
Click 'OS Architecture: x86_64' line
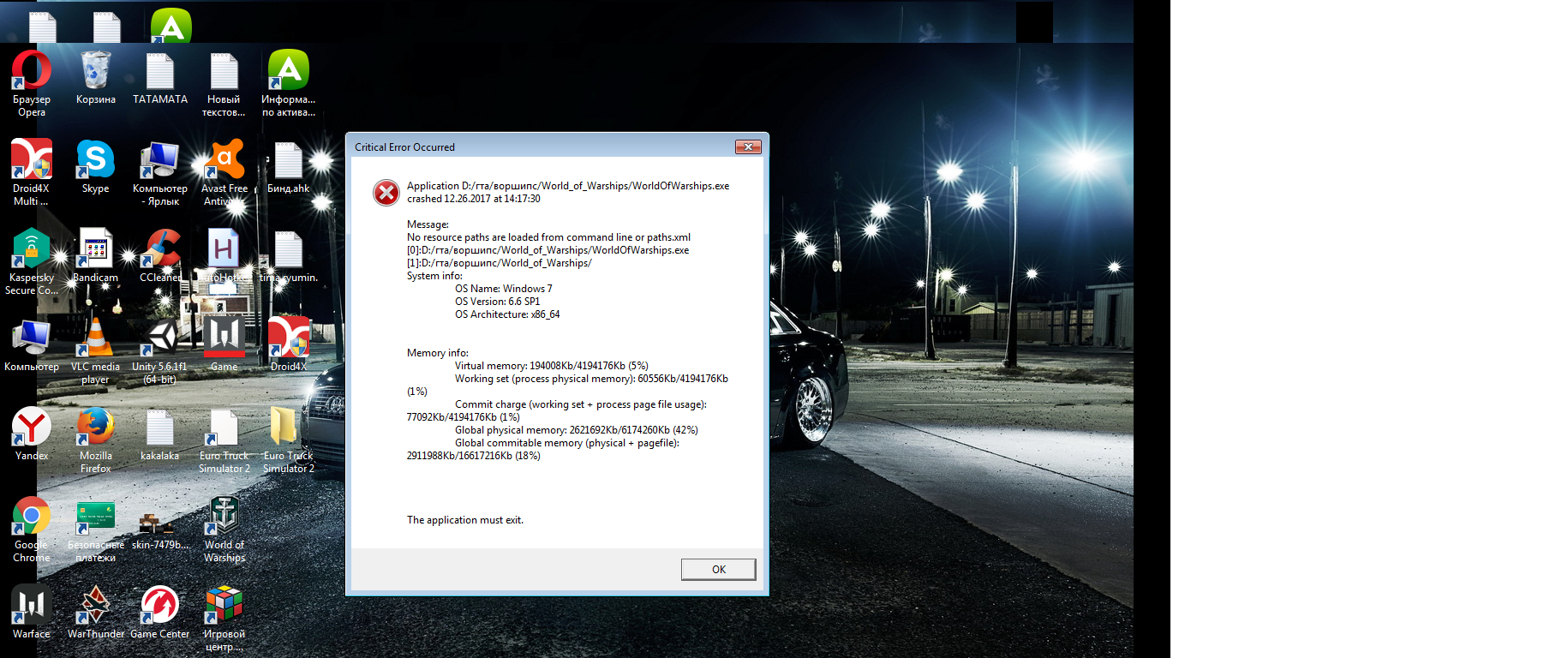tap(507, 314)
